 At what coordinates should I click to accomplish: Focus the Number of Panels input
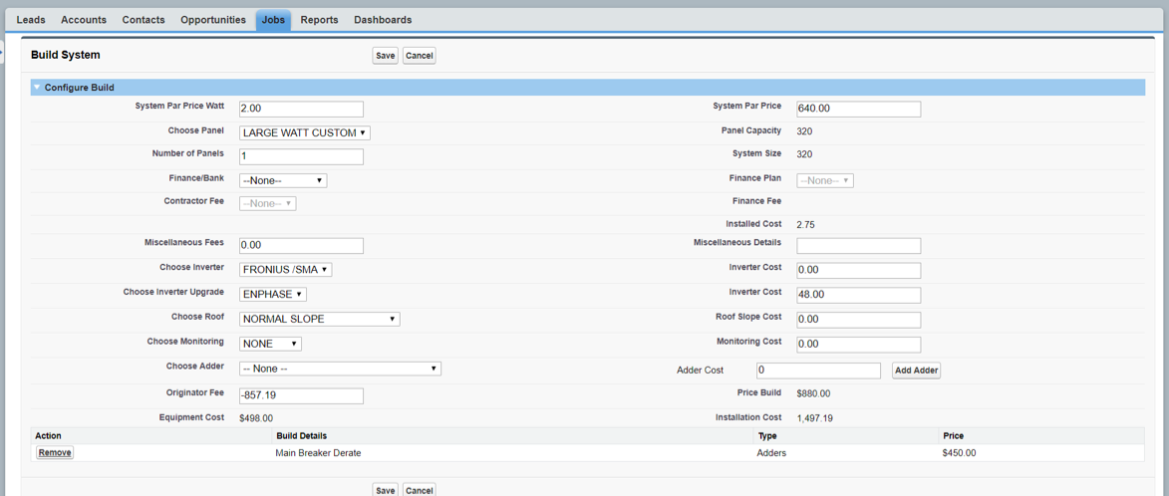click(x=301, y=157)
